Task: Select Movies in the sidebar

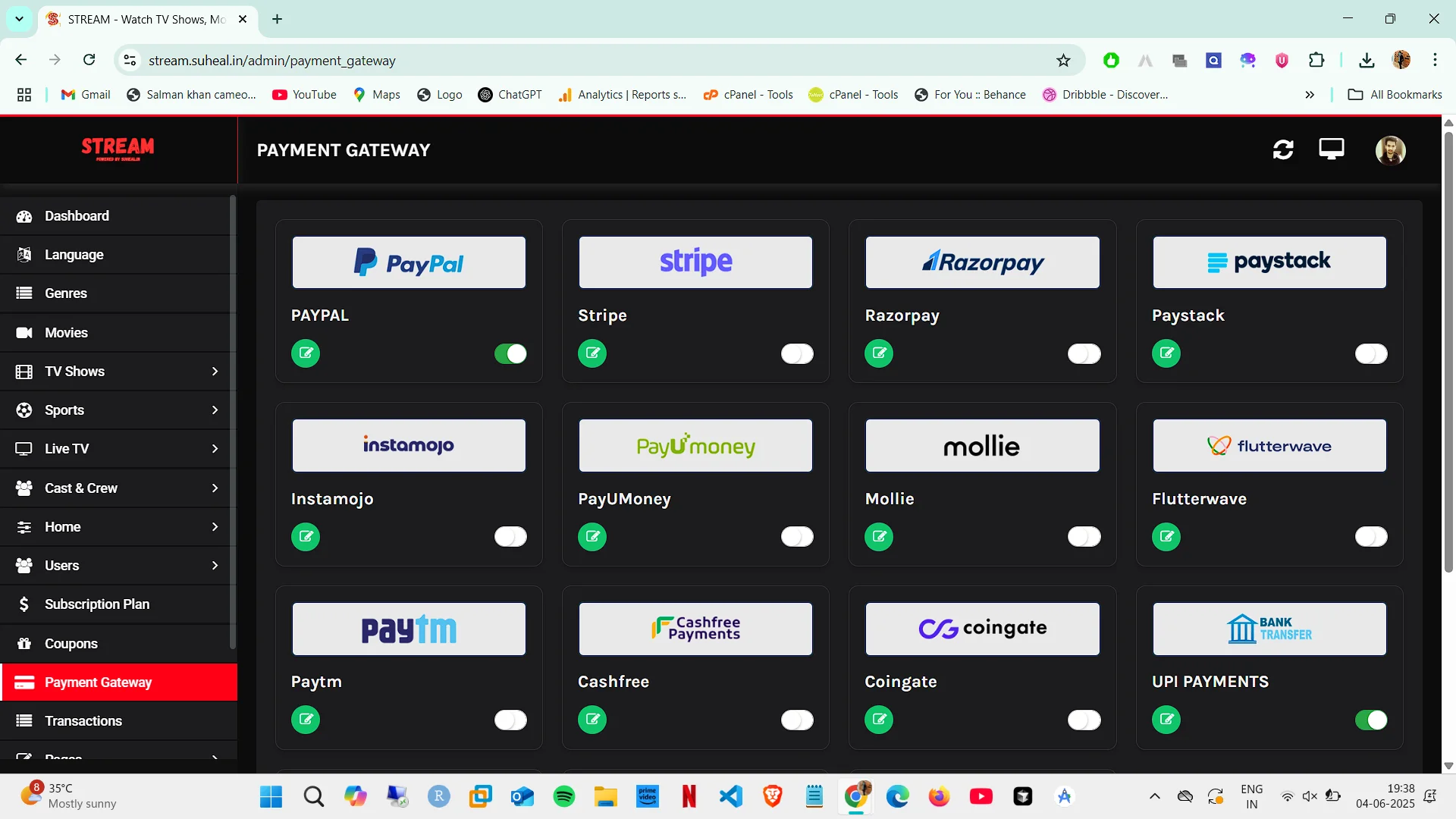Action: [117, 333]
